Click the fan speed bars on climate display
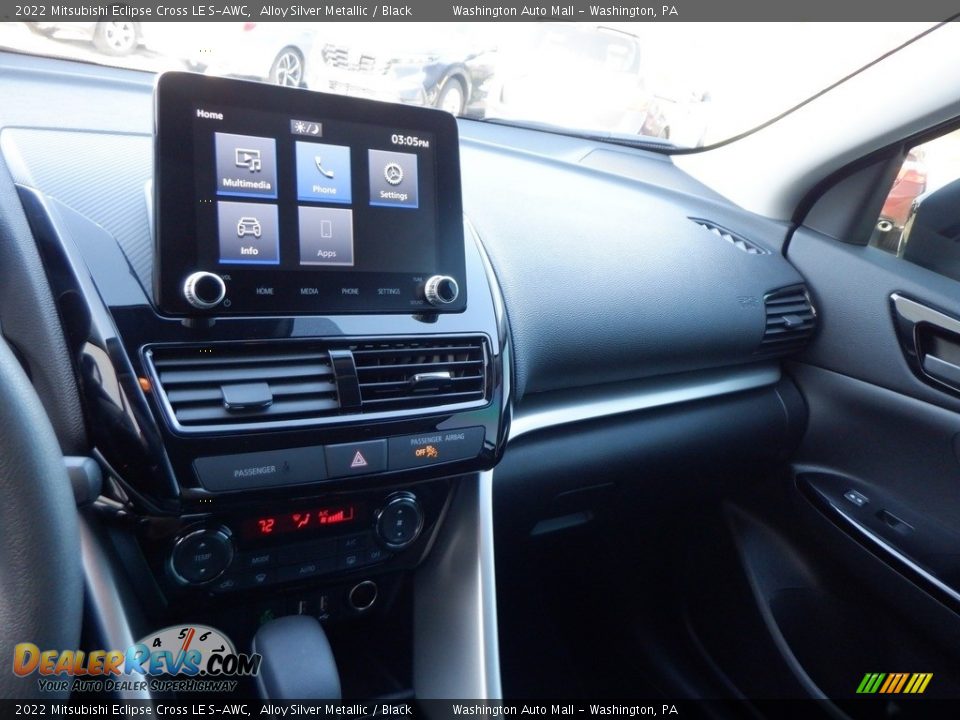Image resolution: width=960 pixels, height=720 pixels. tap(334, 516)
